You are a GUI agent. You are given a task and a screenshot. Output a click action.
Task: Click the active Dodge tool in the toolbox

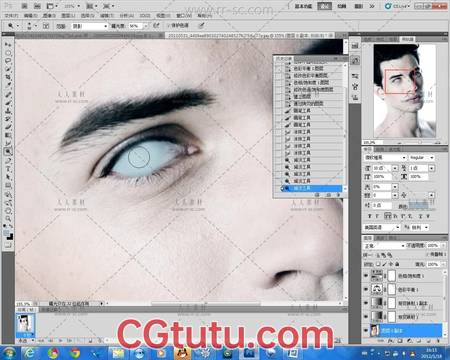8,152
